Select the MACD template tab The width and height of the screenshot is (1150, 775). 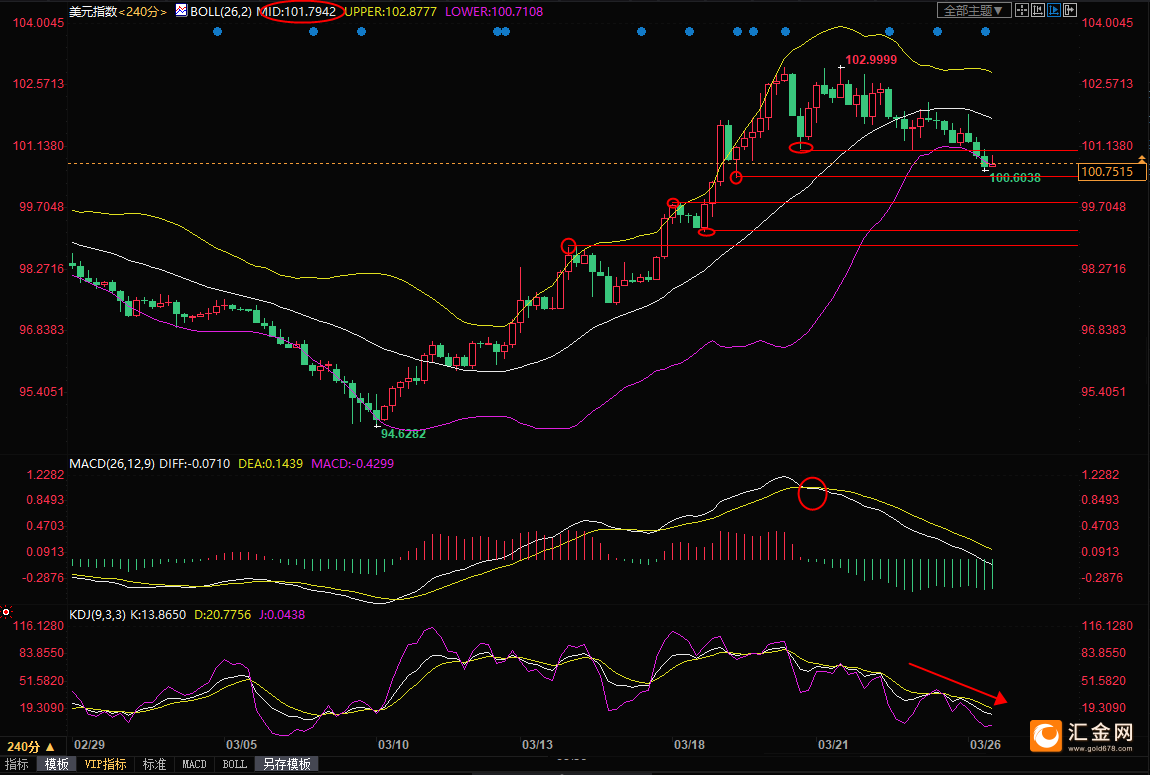tap(194, 764)
